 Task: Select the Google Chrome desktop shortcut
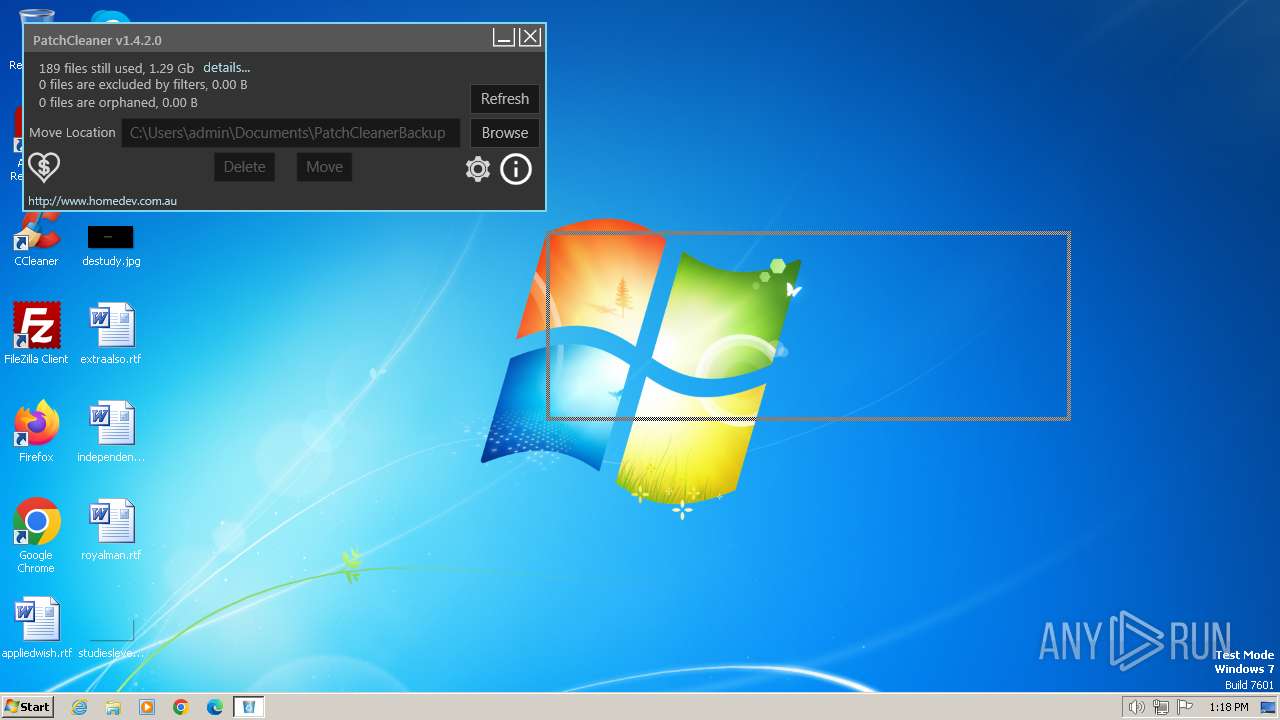36,535
